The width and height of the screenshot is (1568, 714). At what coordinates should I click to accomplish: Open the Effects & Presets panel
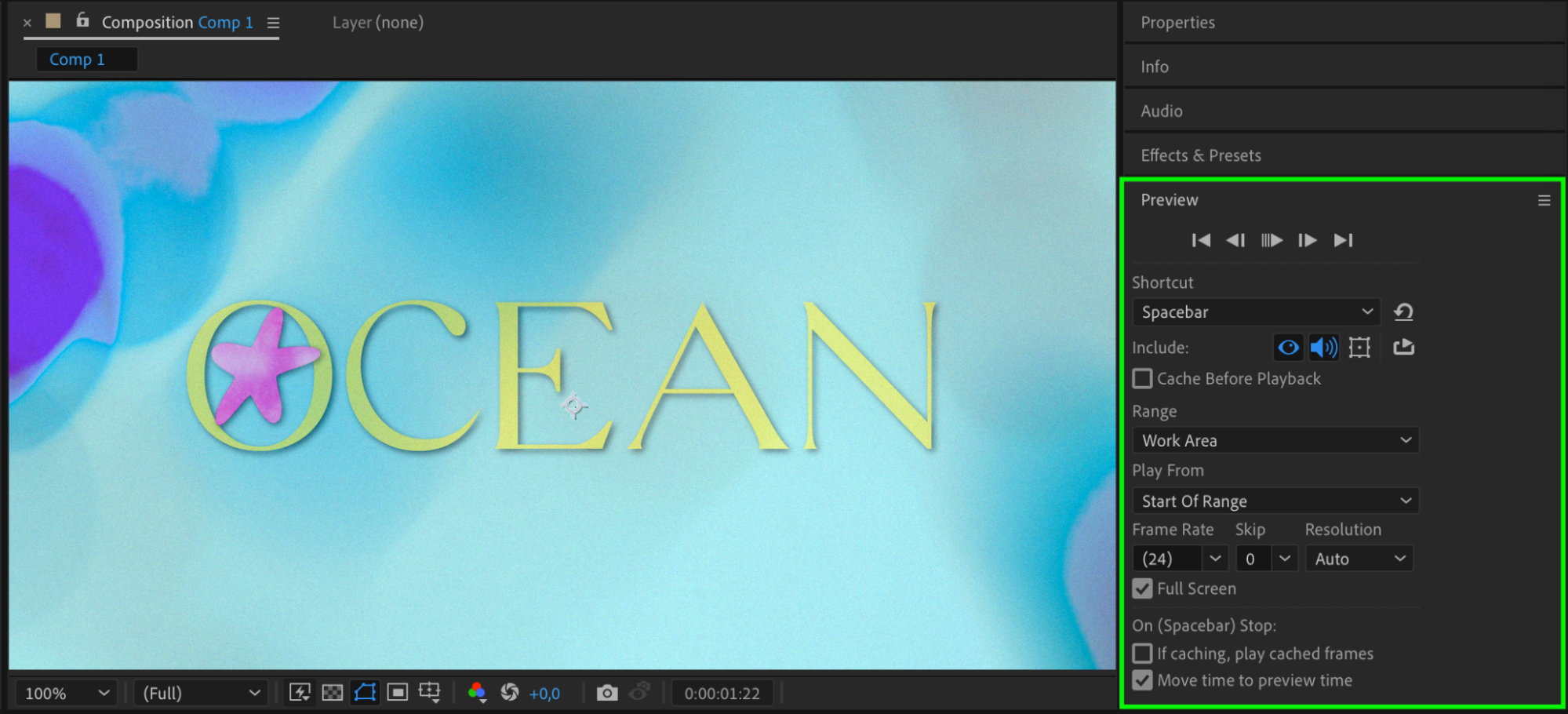(1201, 155)
